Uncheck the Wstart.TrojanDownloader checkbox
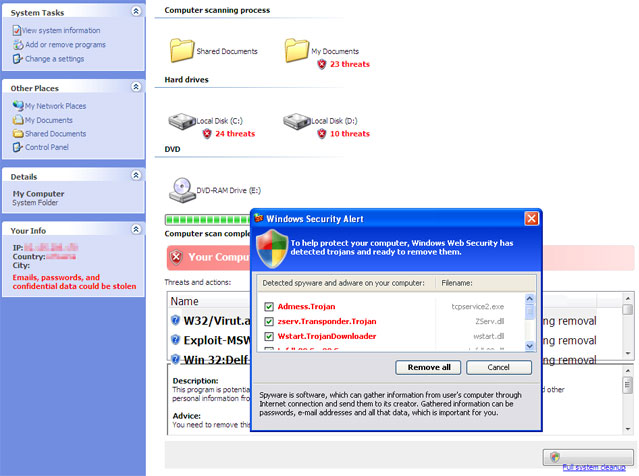This screenshot has width=639, height=476. click(269, 336)
